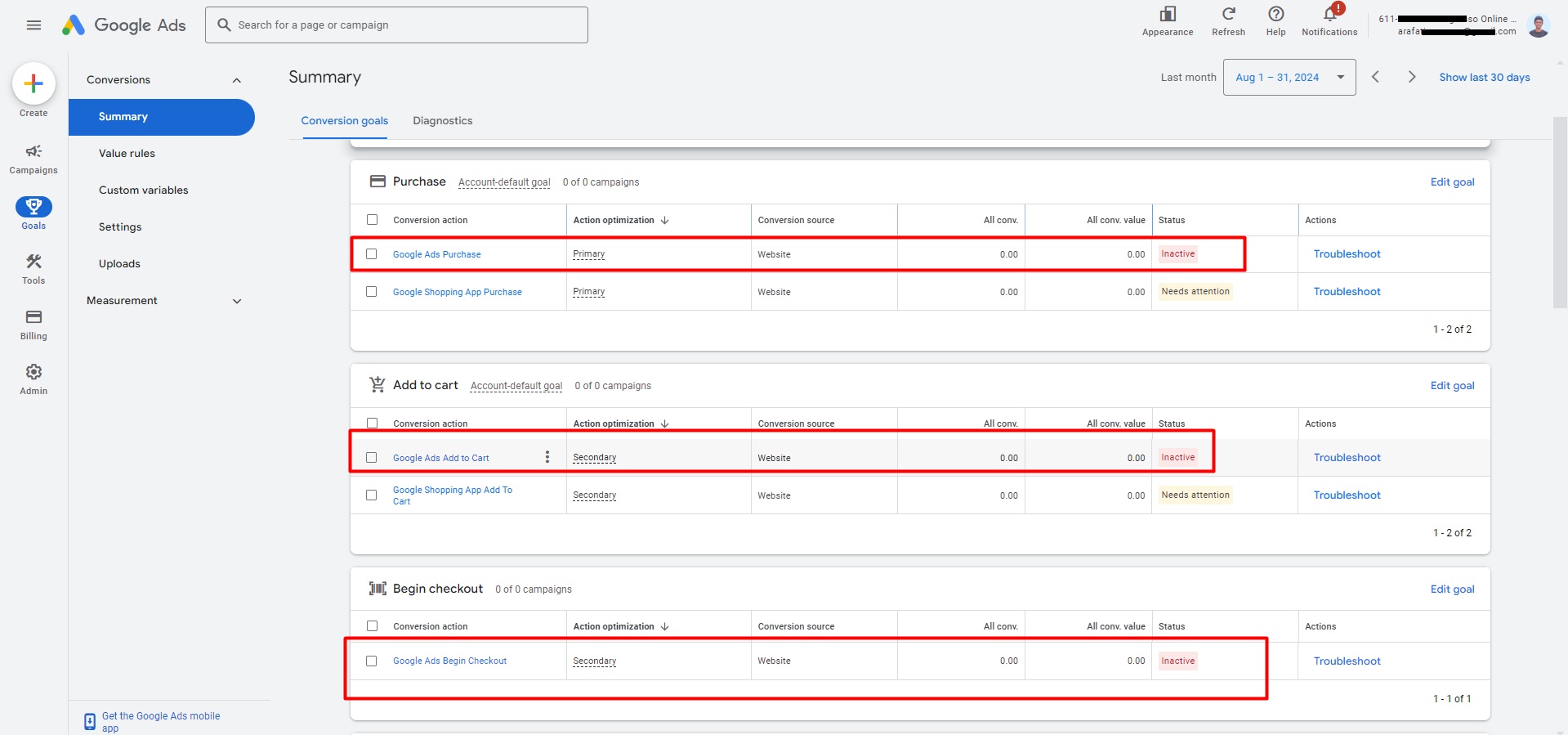Open Campaigns in sidebar
The width and height of the screenshot is (1568, 735).
point(34,159)
